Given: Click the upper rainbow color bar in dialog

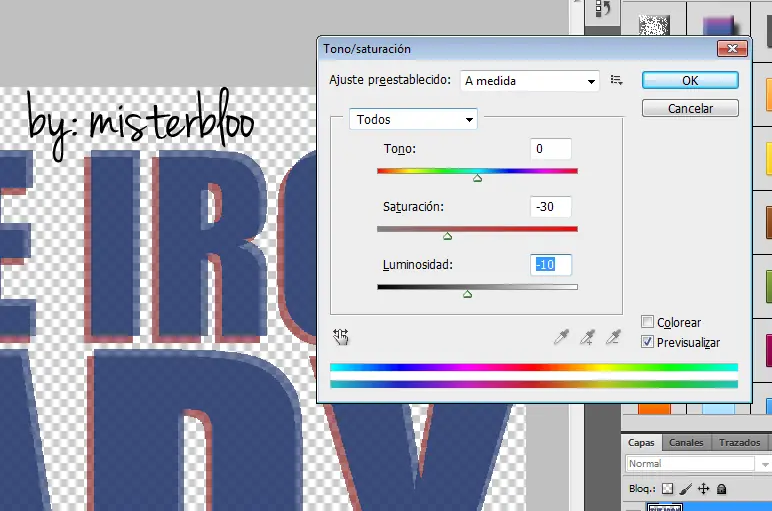Looking at the screenshot, I should (x=534, y=367).
